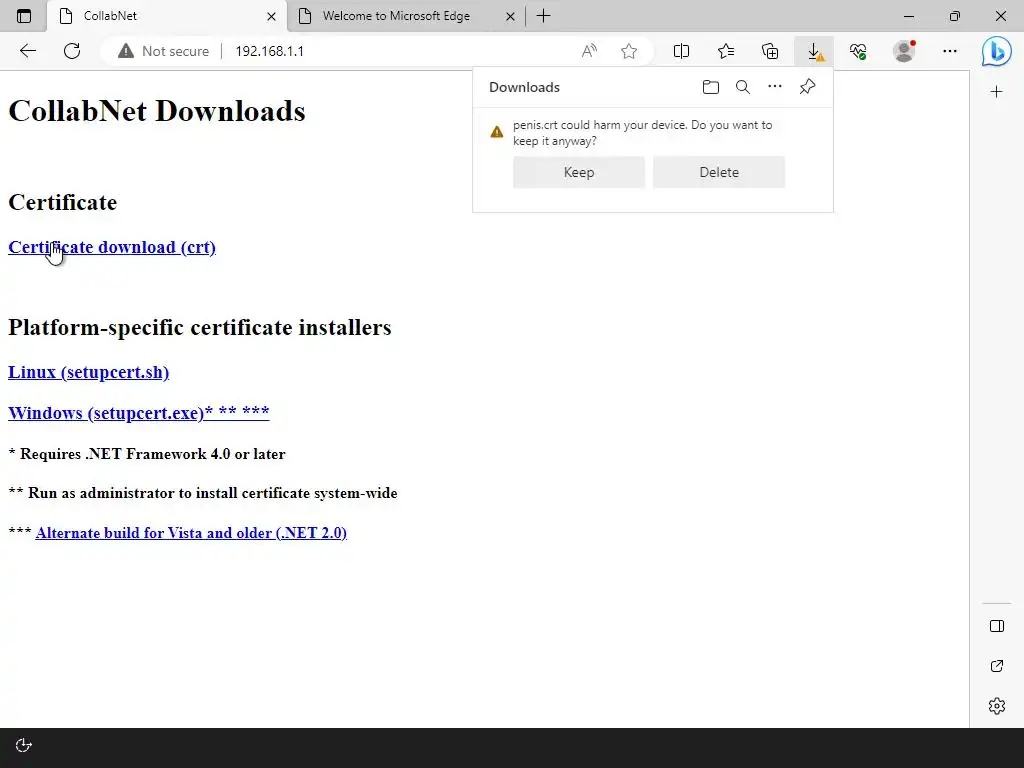Click the Requires .NET Framework 4.0 note
Image resolution: width=1024 pixels, height=768 pixels.
[x=147, y=454]
